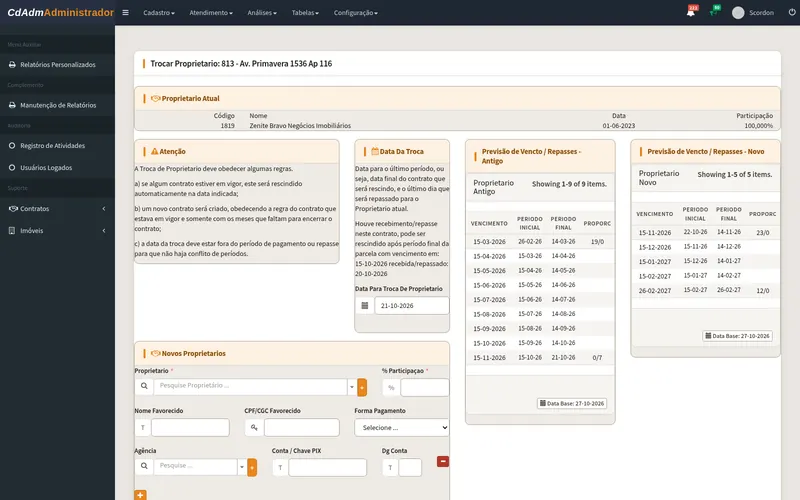Viewport: 800px width, 500px height.
Task: Open Relatórios Personalizados in sidebar
Action: tap(57, 65)
